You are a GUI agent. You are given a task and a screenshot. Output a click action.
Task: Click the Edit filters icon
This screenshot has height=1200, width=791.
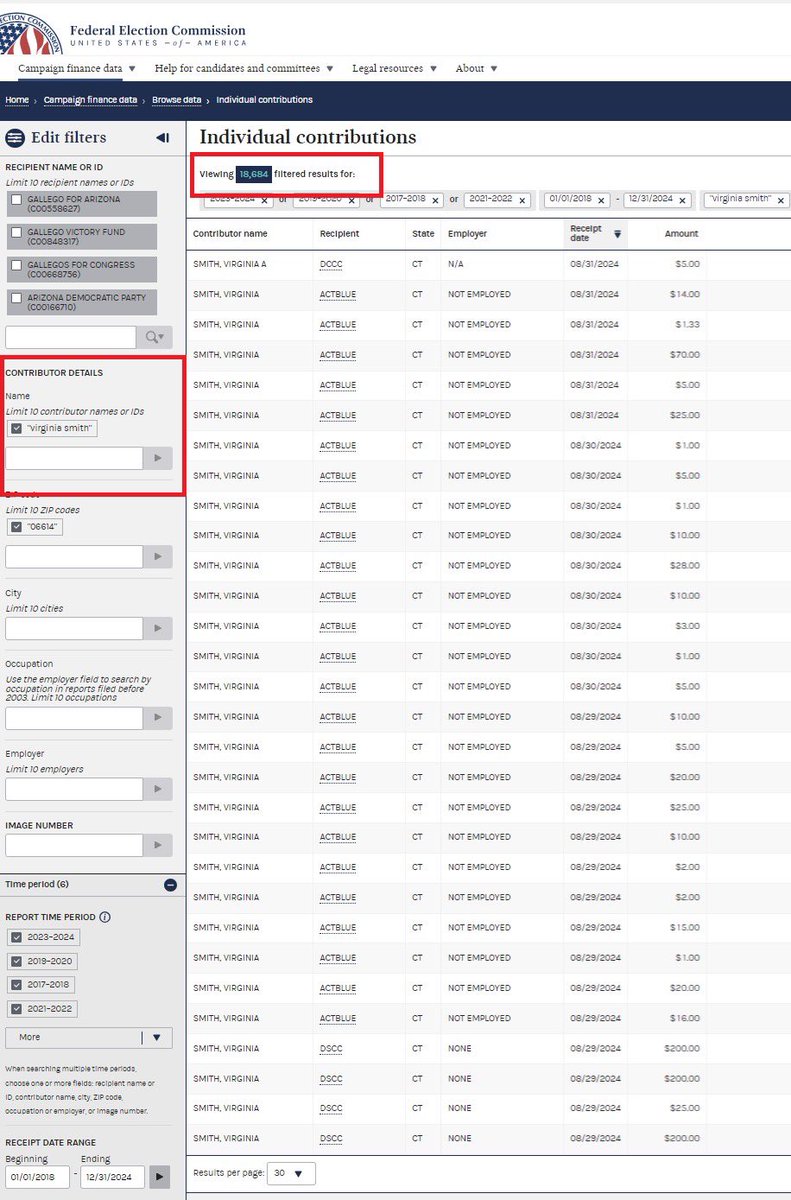click(15, 138)
